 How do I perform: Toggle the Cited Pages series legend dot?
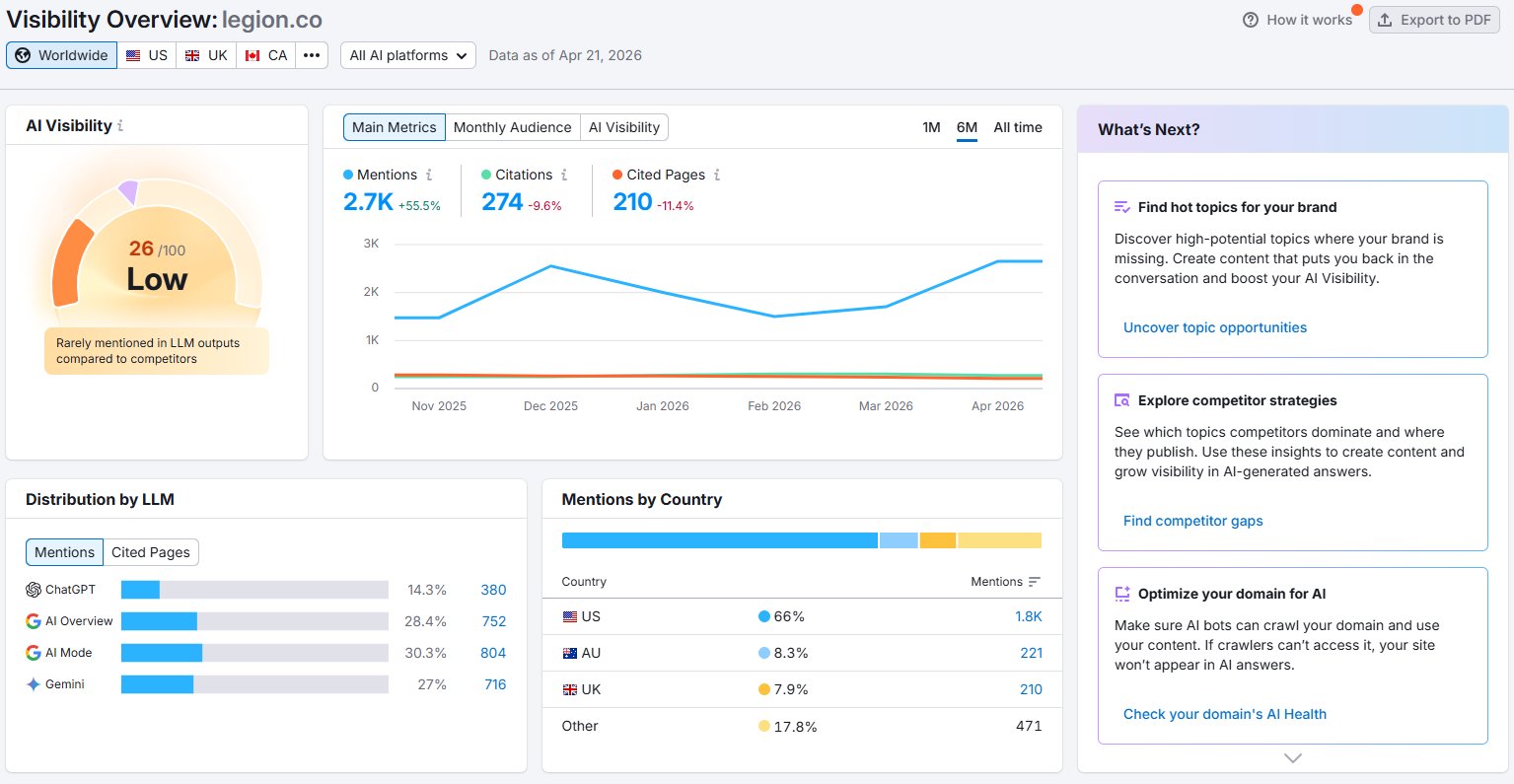[617, 175]
